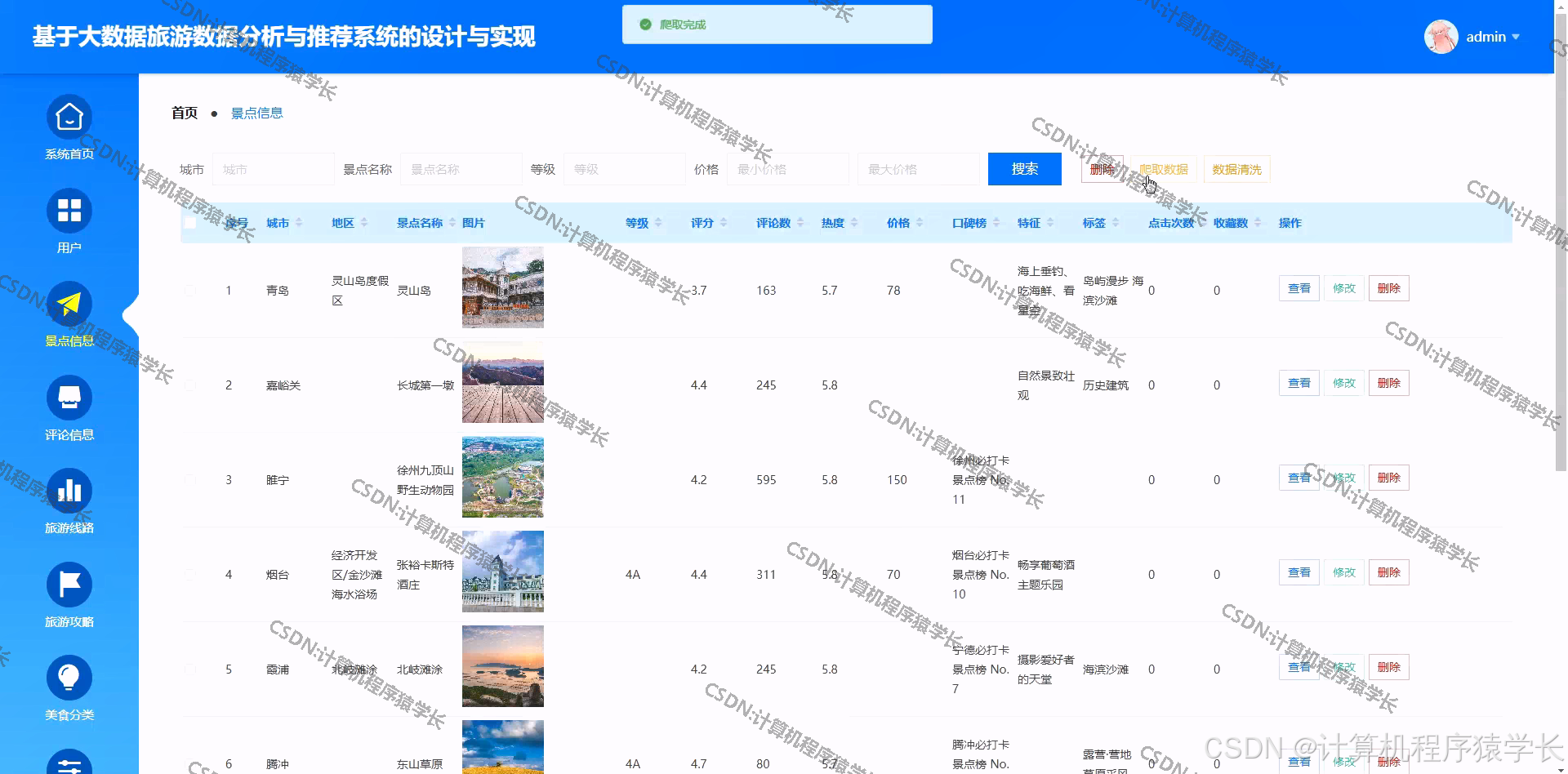Sort table by 等级 column
1568x774 pixels.
pyautogui.click(x=658, y=223)
